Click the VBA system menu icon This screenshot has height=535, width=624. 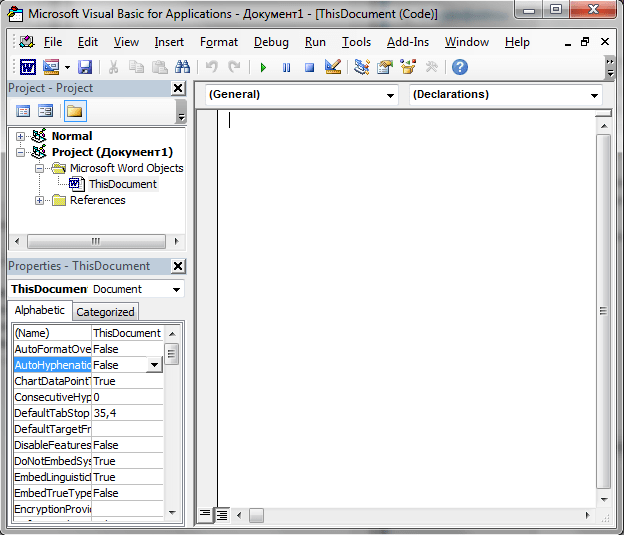tap(27, 42)
